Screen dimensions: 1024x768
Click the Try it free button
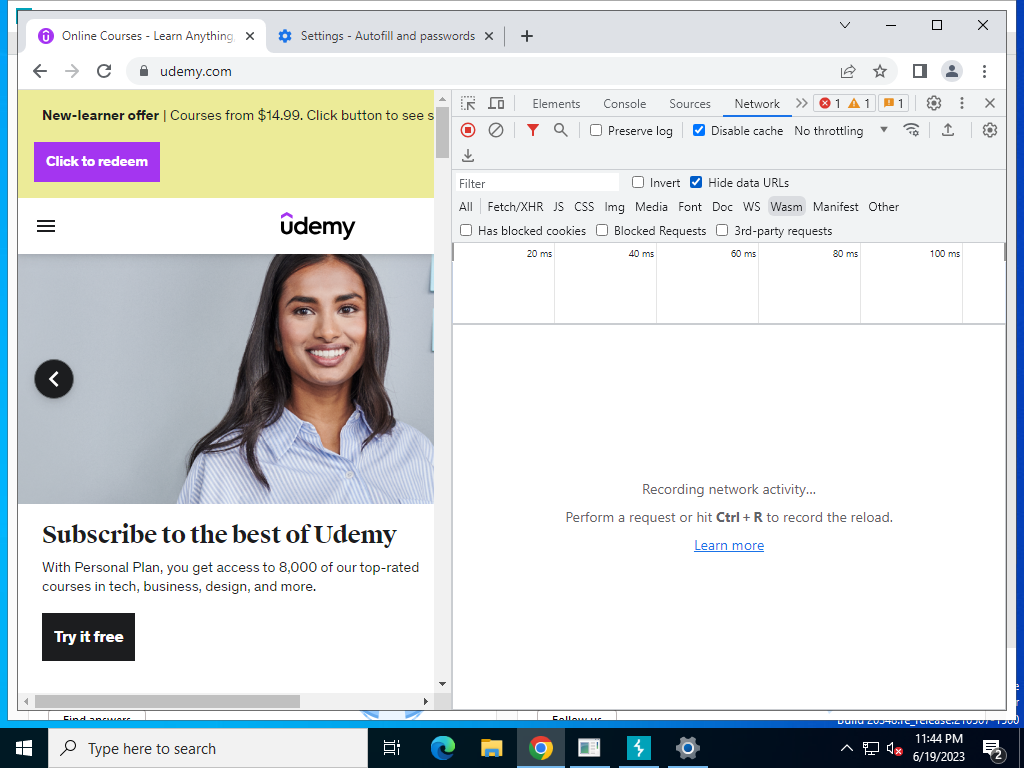pyautogui.click(x=88, y=637)
